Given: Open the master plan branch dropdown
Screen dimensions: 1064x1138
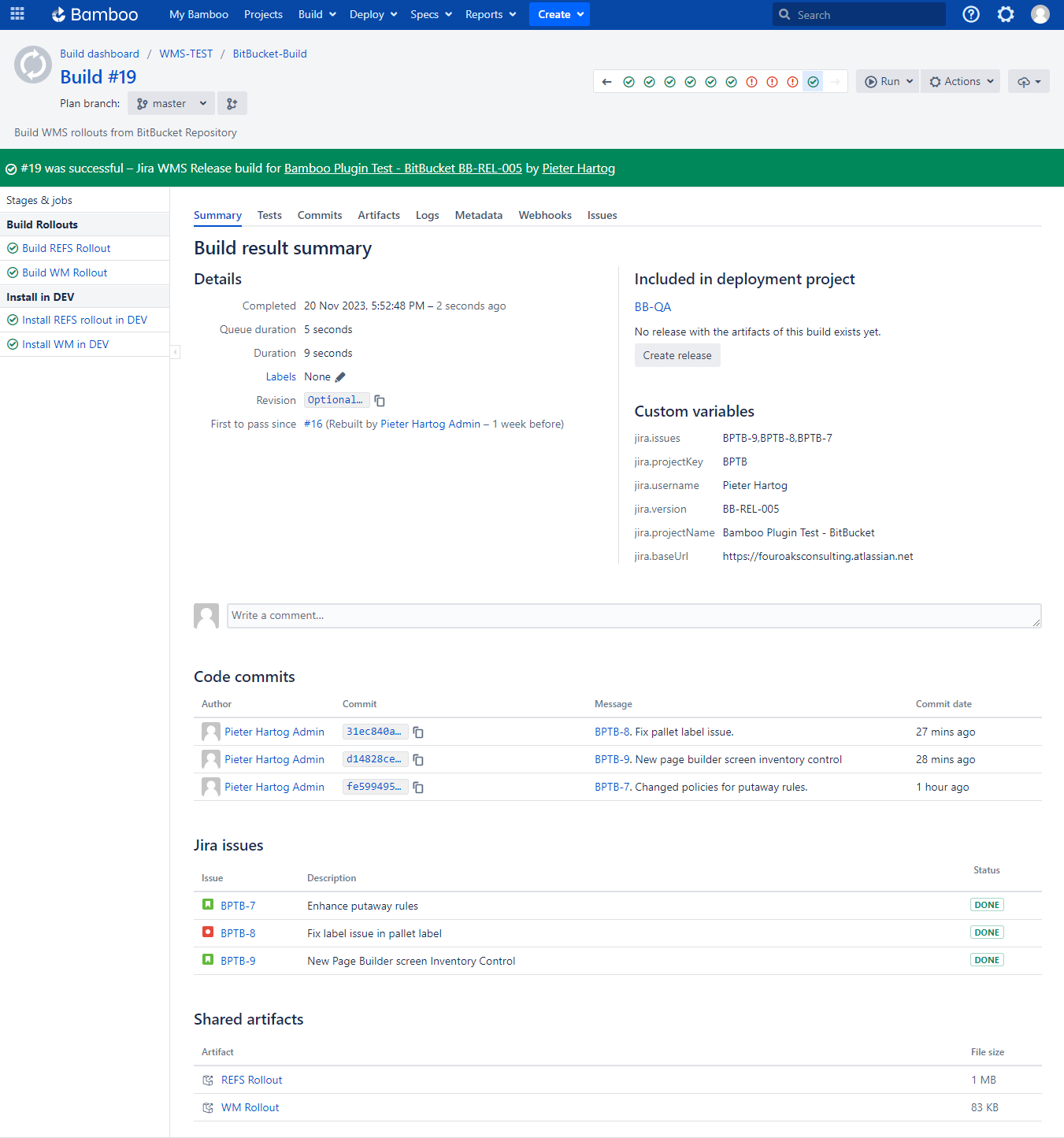Looking at the screenshot, I should [x=171, y=103].
